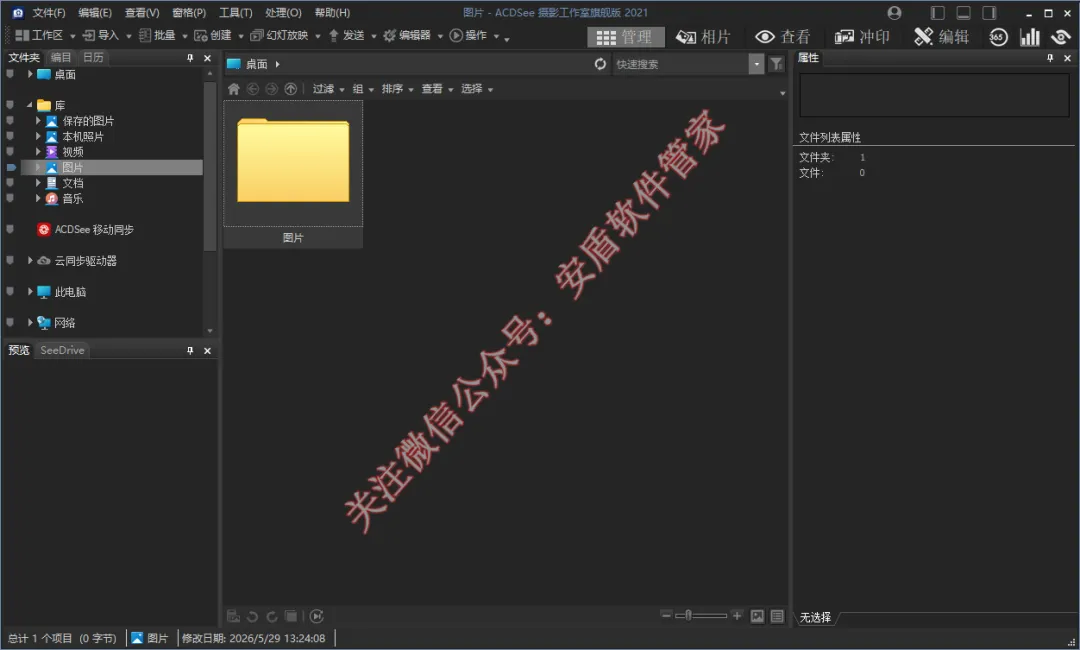Screen dimensions: 1080x650
Task: Click the refresh icon beside quick search
Action: pyautogui.click(x=600, y=64)
